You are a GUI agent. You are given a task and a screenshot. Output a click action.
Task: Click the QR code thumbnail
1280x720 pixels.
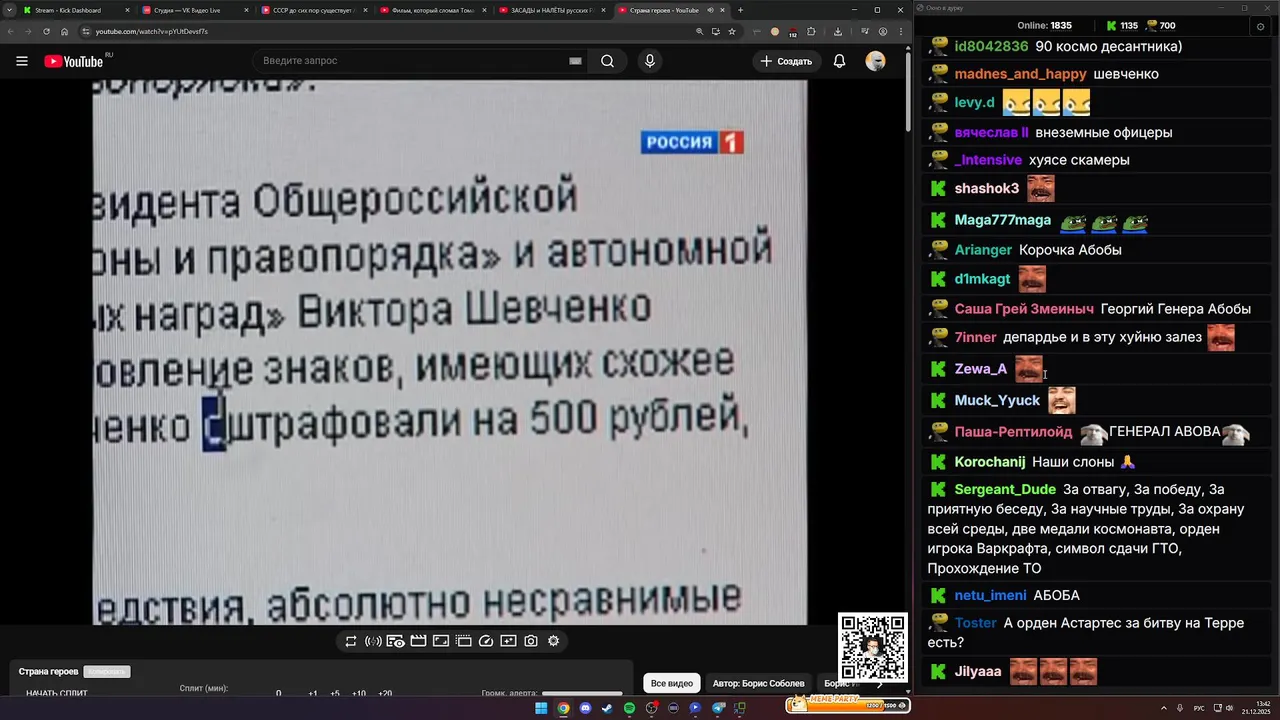coord(873,647)
